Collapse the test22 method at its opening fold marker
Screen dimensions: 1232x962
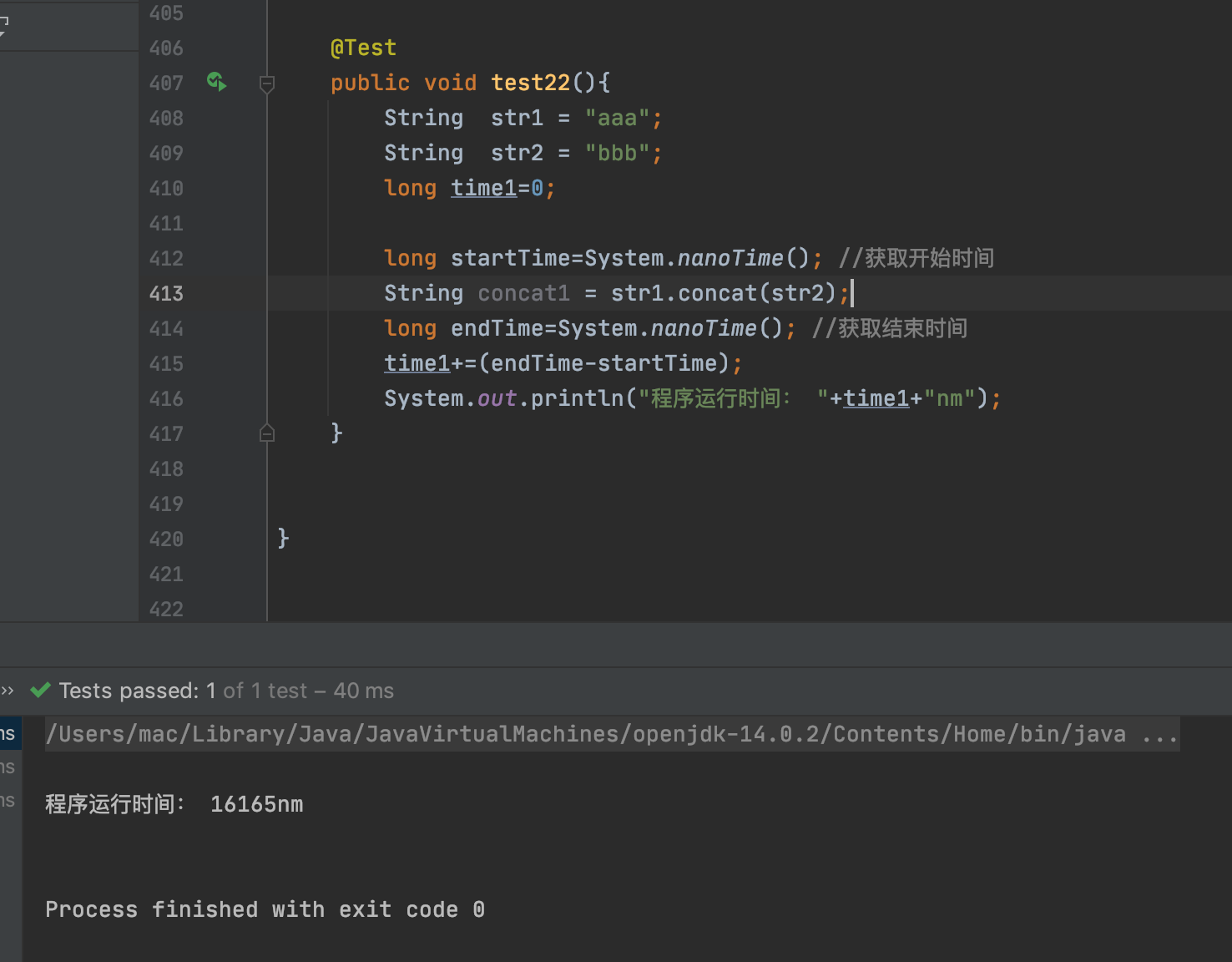[267, 84]
